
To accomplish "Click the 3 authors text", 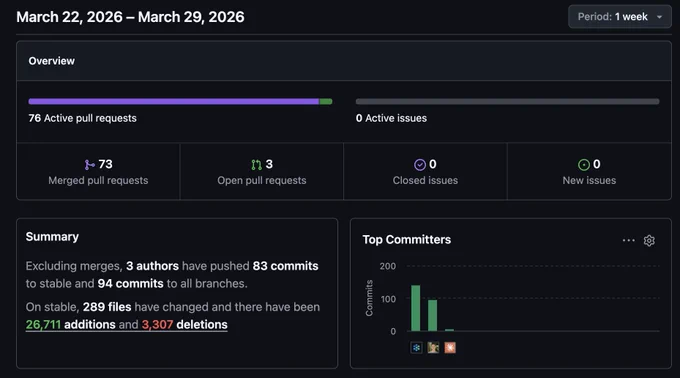I will coord(152,266).
